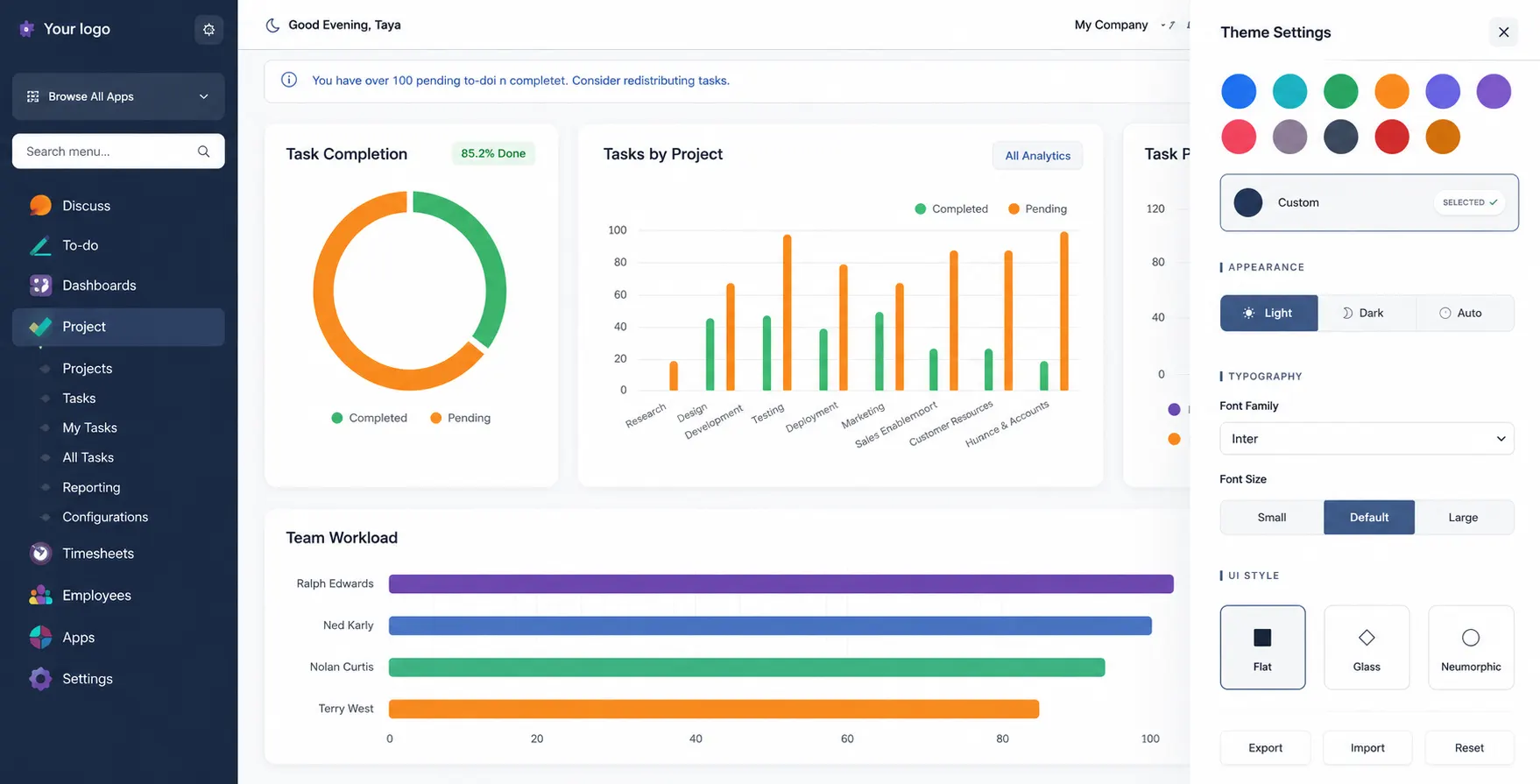Screen dimensions: 1540x784
Task: Toggle Completed legend in Tasks by Project
Action: (951, 209)
